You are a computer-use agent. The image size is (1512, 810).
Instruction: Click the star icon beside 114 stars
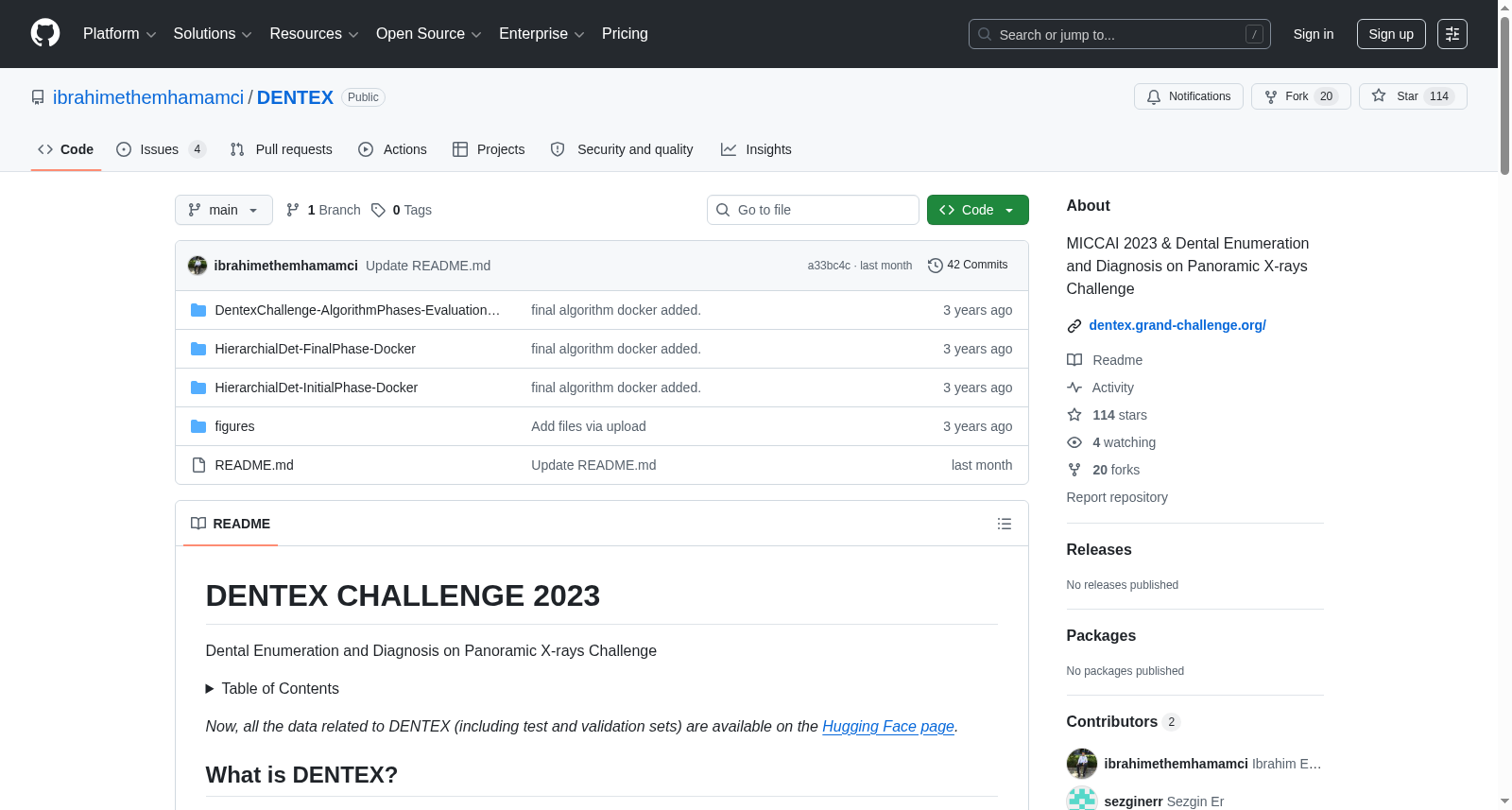[1074, 415]
